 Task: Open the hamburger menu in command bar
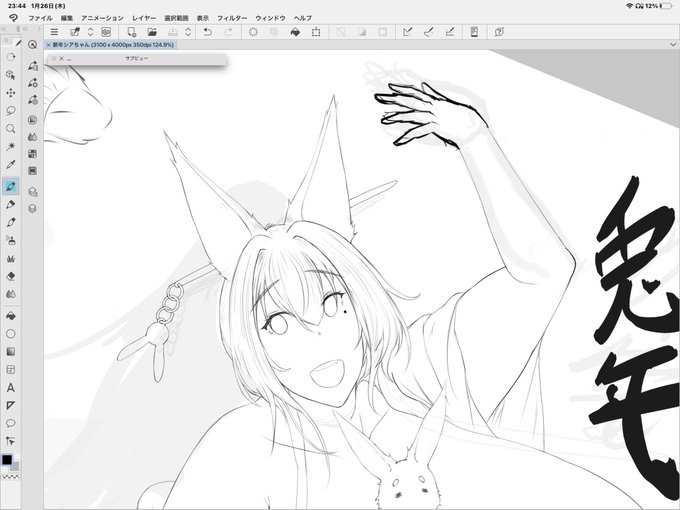pos(54,32)
